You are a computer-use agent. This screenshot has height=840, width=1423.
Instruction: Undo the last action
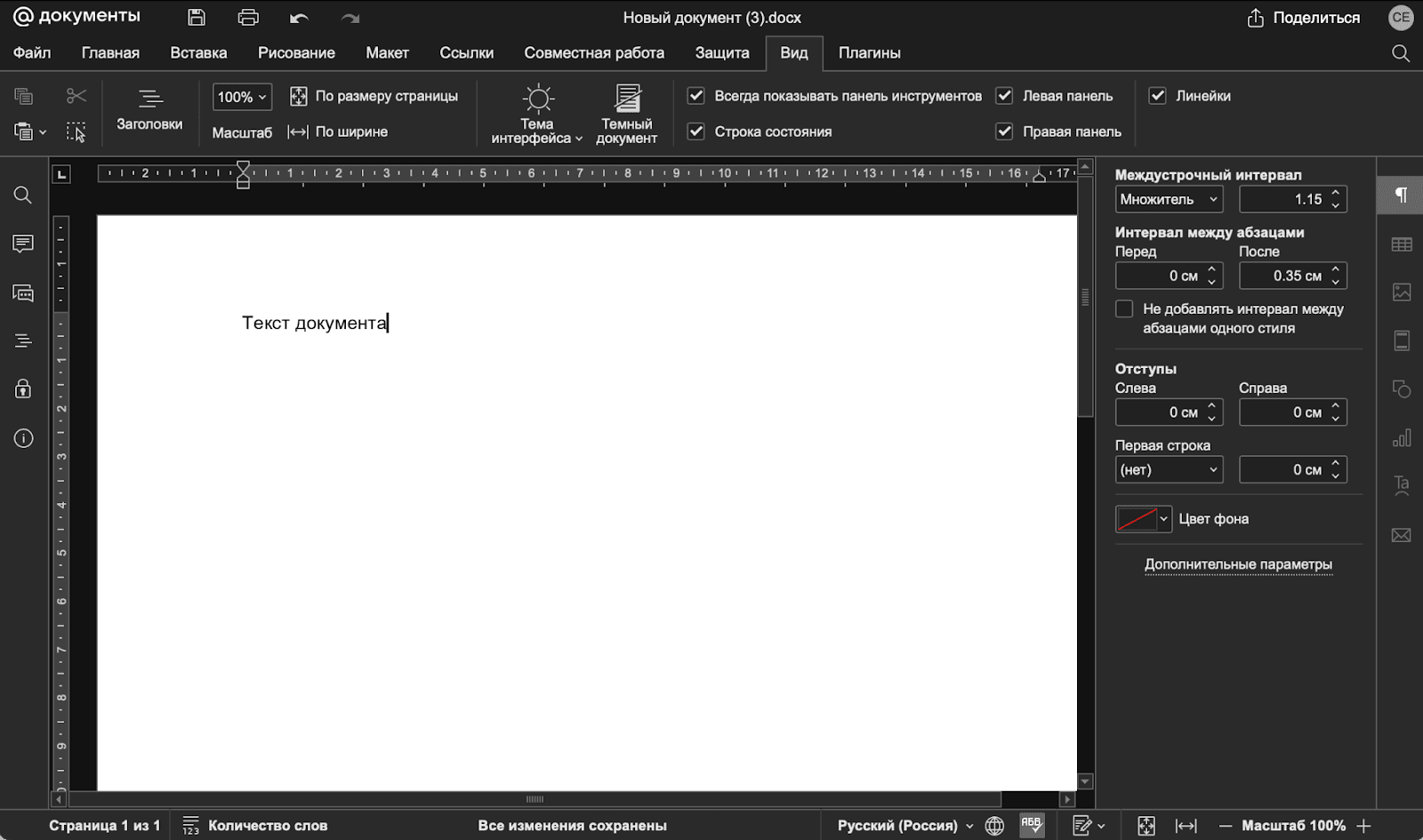point(299,18)
